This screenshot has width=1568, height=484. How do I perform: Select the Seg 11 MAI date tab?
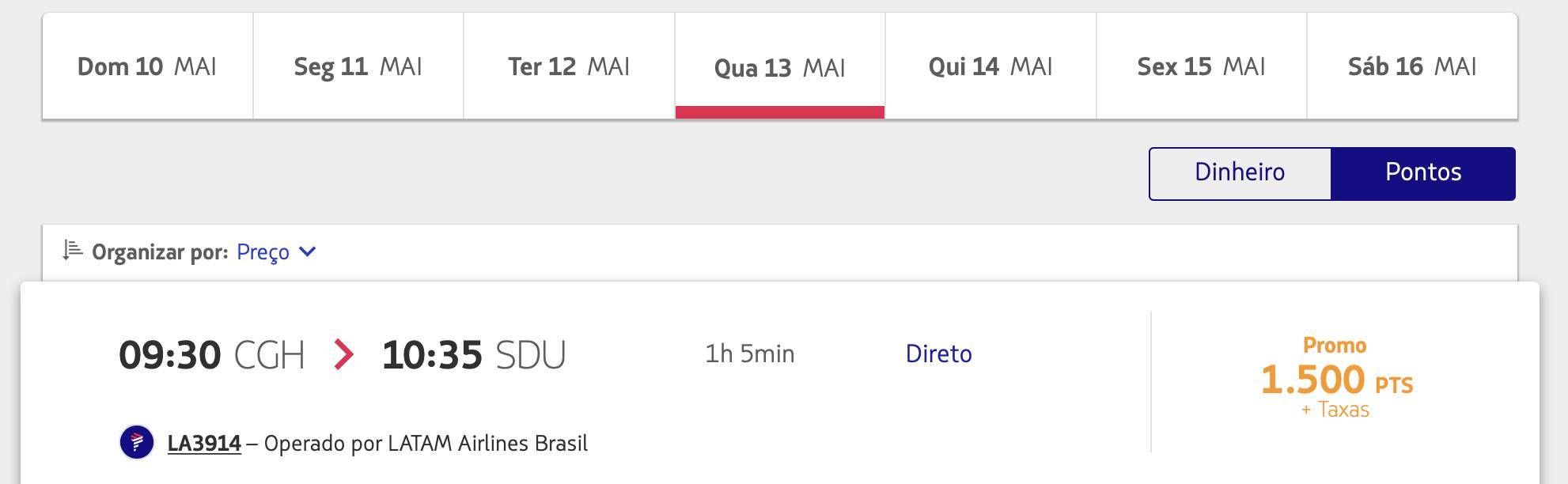click(x=358, y=66)
